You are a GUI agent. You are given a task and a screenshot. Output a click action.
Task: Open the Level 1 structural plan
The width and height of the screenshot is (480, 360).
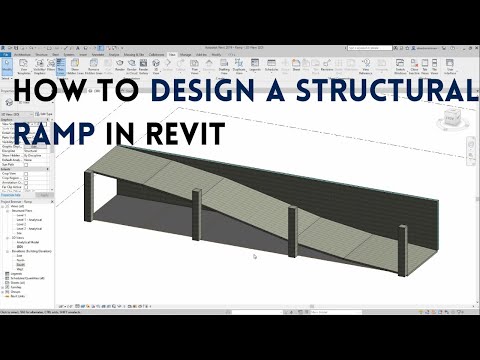[21, 216]
